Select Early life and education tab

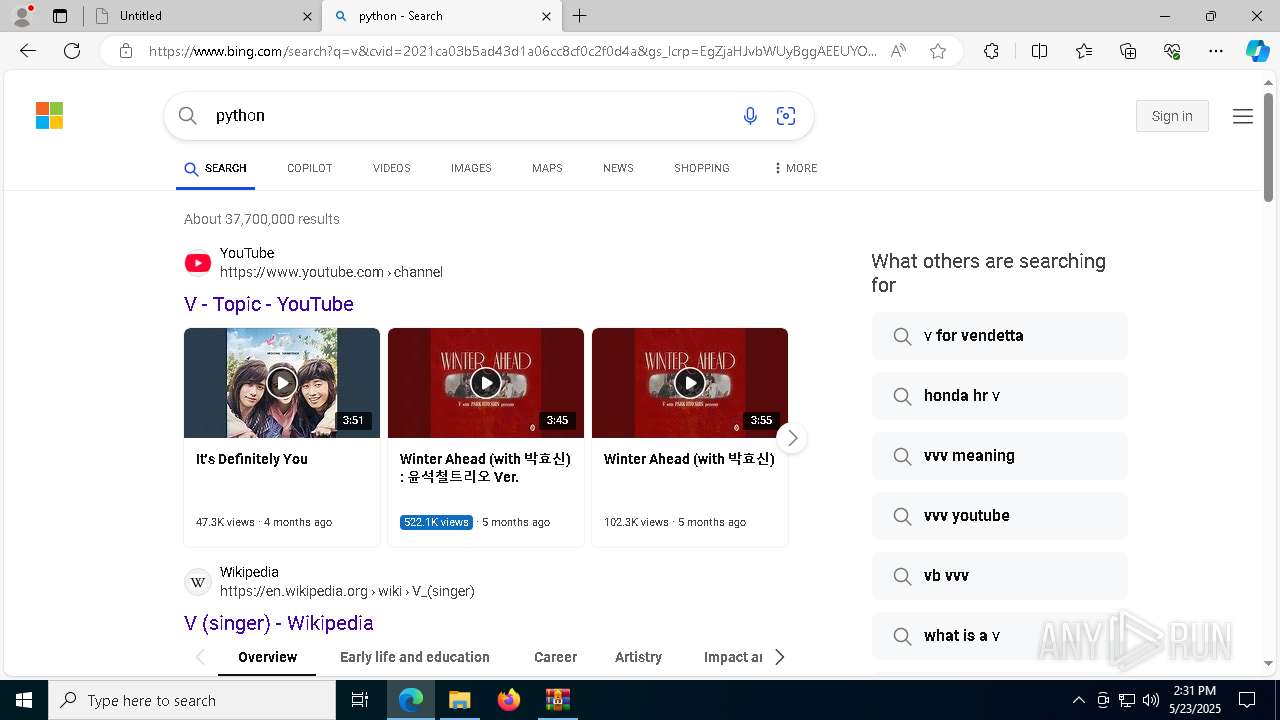(415, 657)
